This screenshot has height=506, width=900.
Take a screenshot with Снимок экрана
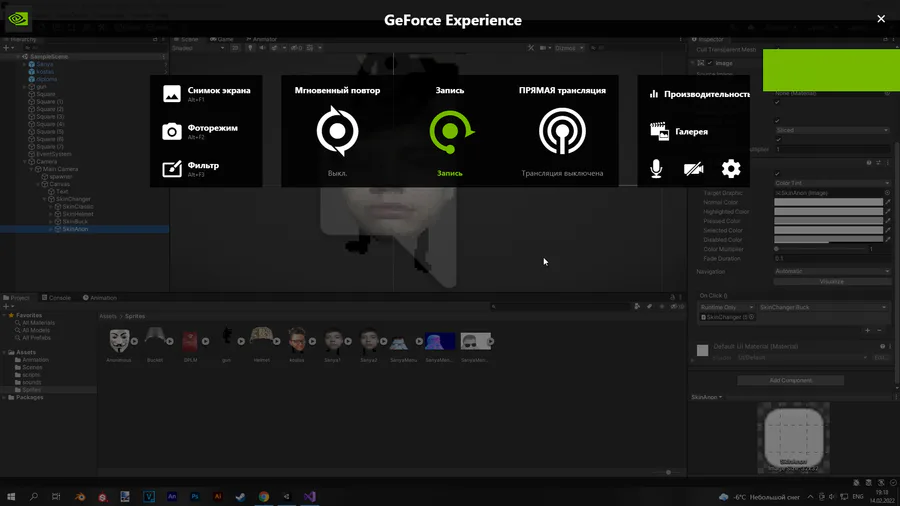coord(207,94)
